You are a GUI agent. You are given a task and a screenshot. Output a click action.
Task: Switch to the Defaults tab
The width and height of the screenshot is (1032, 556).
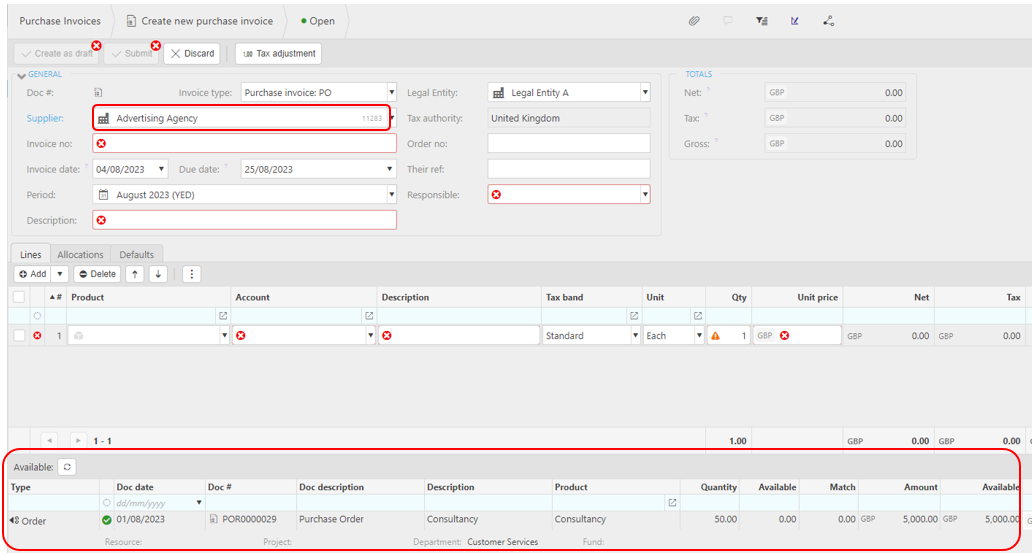pos(136,255)
